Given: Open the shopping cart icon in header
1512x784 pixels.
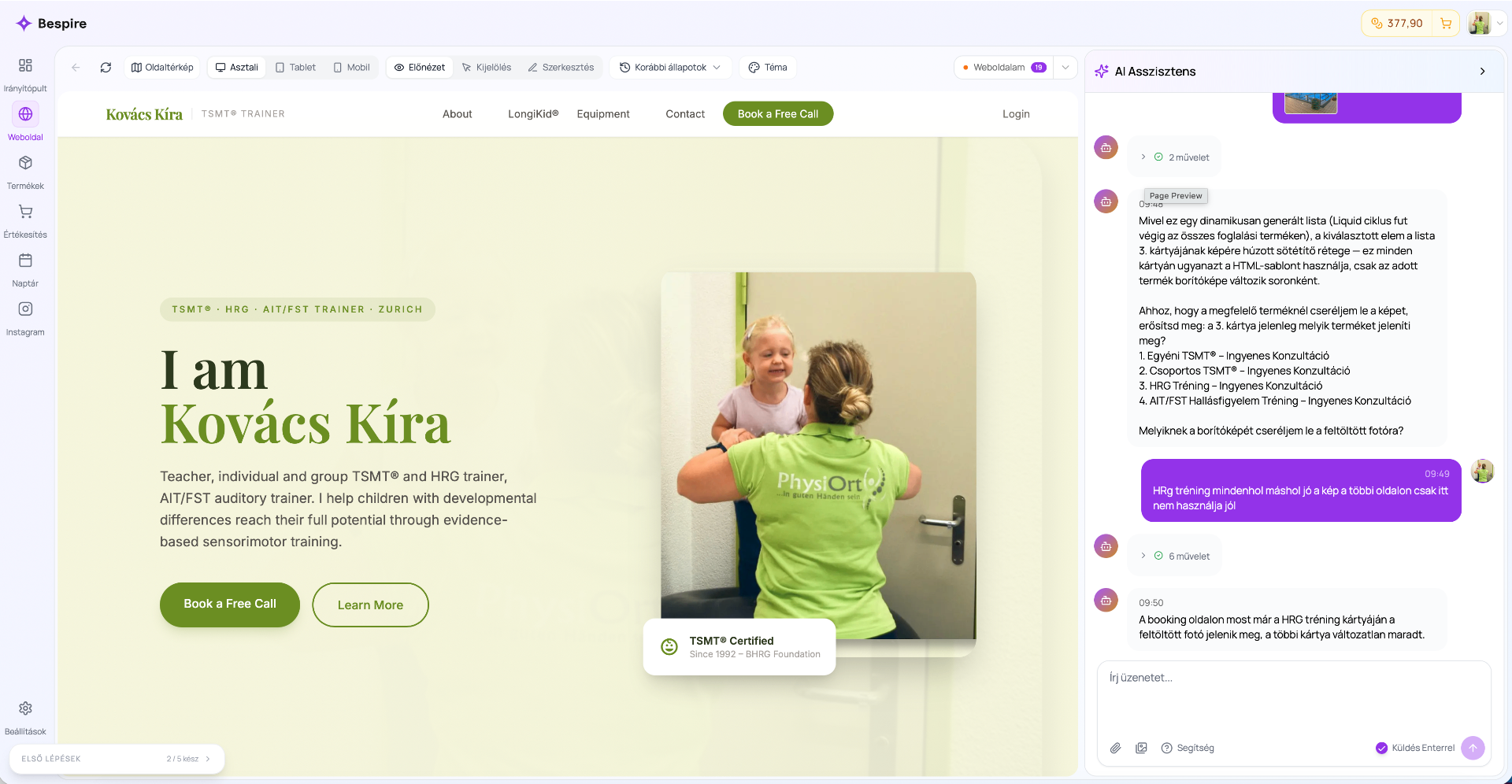Looking at the screenshot, I should 1446,24.
